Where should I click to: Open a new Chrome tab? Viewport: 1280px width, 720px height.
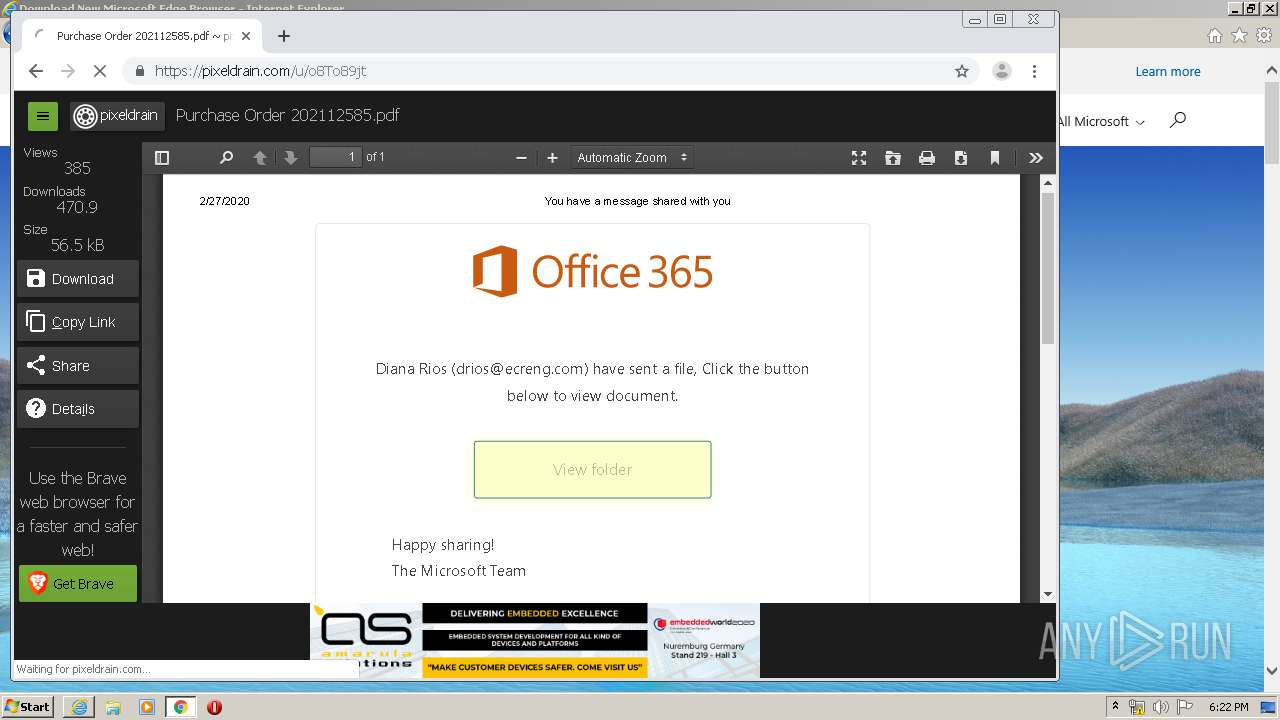click(x=284, y=36)
